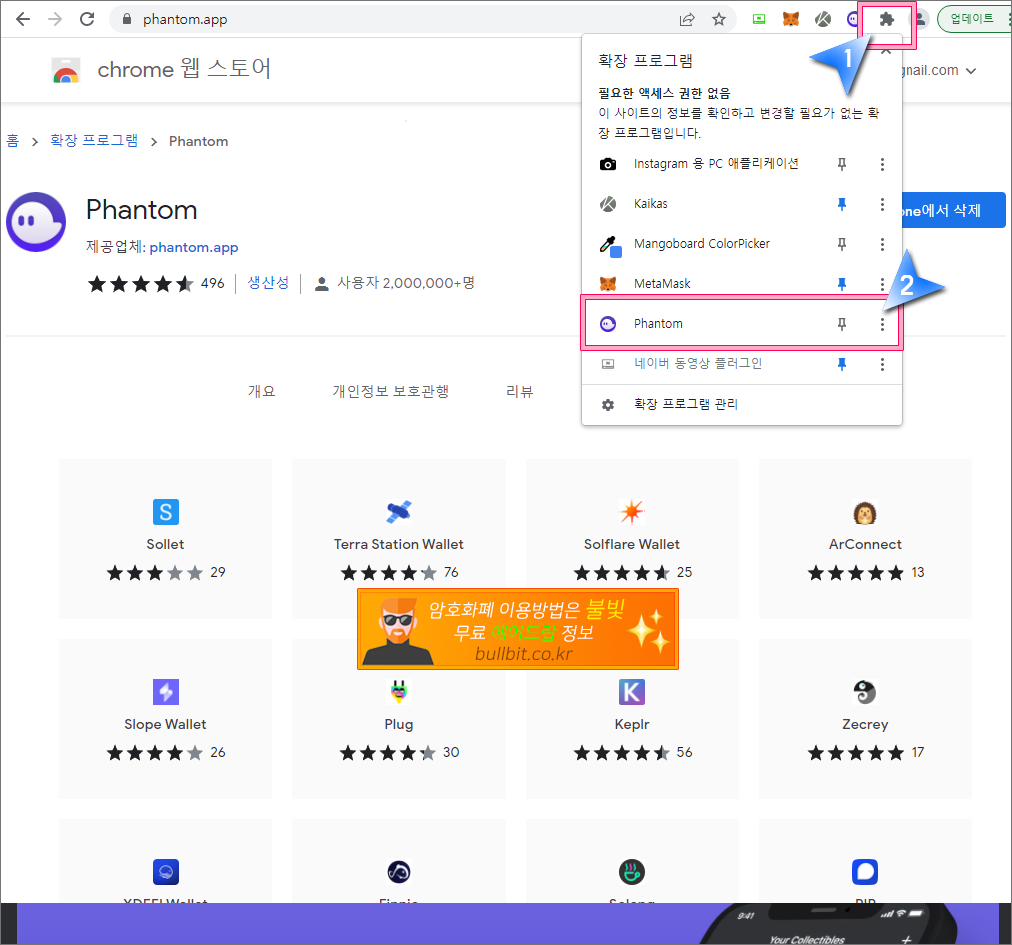Expand the account email dropdown
1012x945 pixels.
point(971,71)
